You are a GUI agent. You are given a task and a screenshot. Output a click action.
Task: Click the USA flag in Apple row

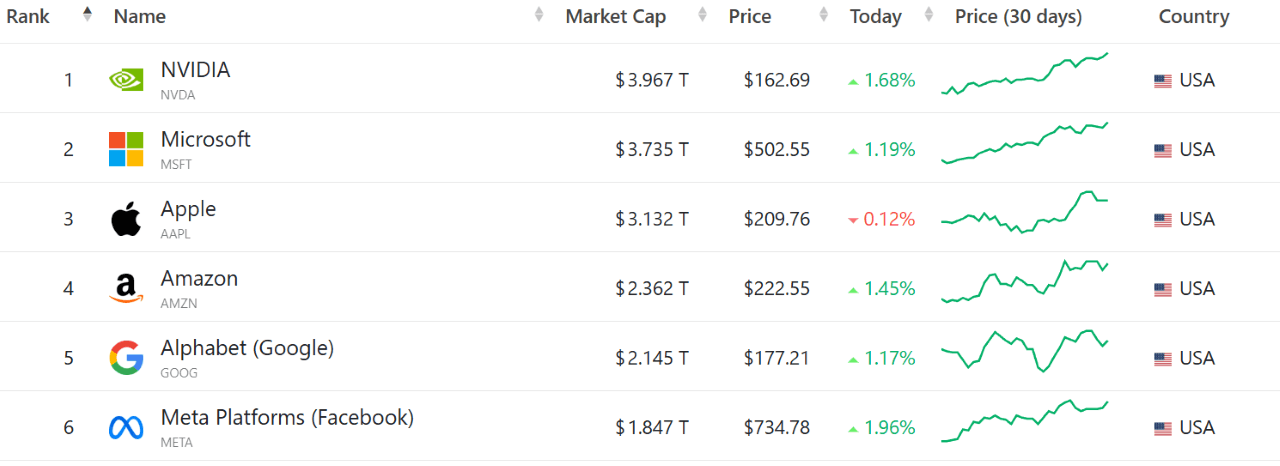tap(1162, 220)
